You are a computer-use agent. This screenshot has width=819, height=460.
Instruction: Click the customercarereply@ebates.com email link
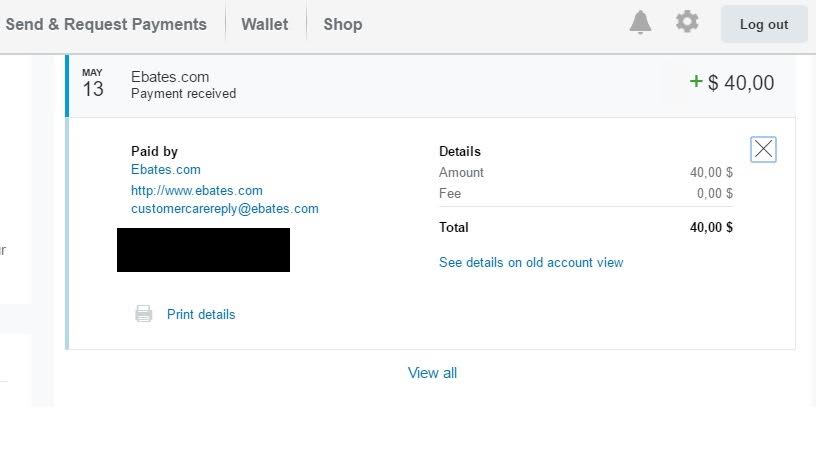225,209
